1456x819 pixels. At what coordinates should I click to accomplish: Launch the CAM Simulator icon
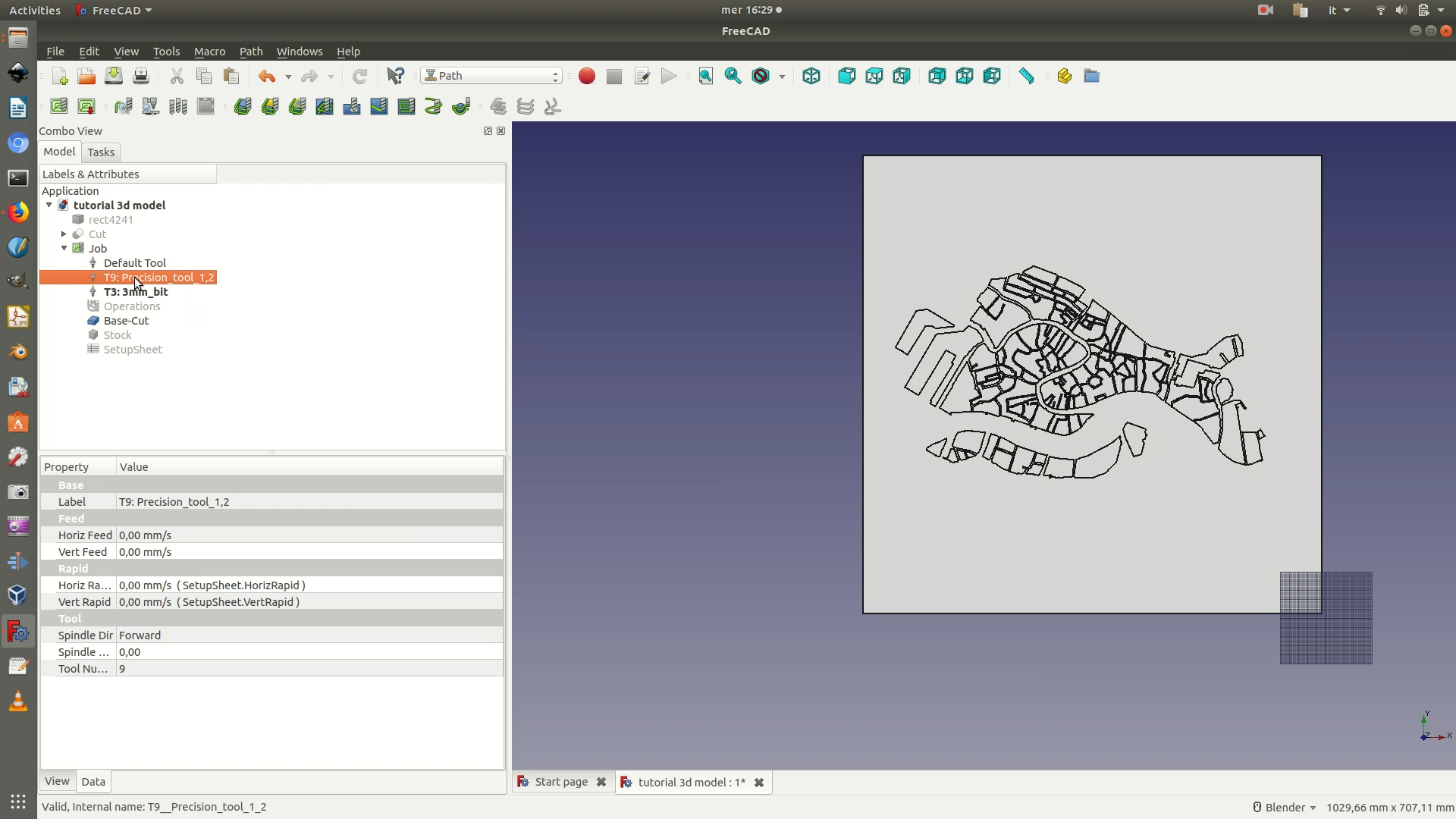coord(151,106)
